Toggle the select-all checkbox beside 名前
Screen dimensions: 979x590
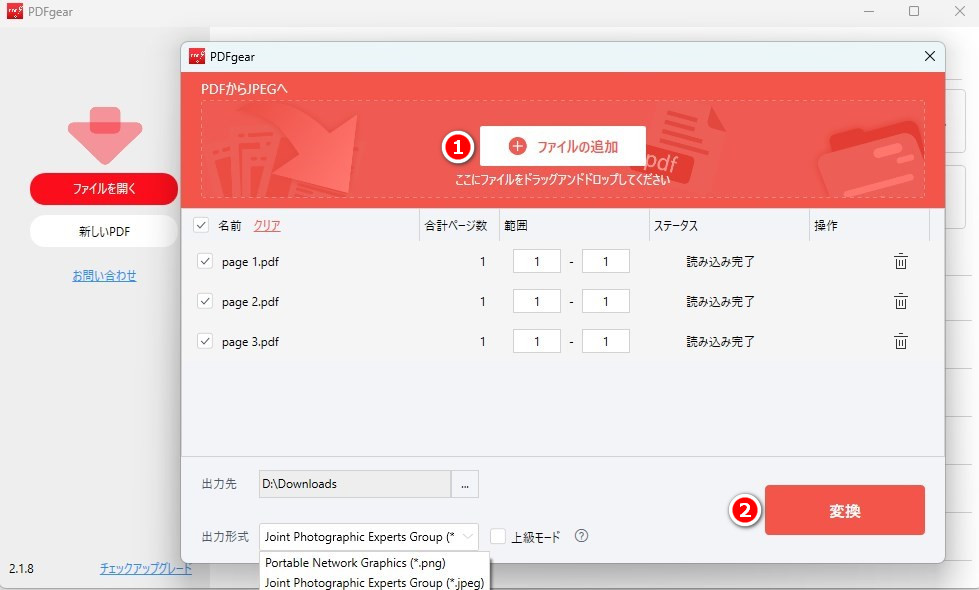pos(200,225)
